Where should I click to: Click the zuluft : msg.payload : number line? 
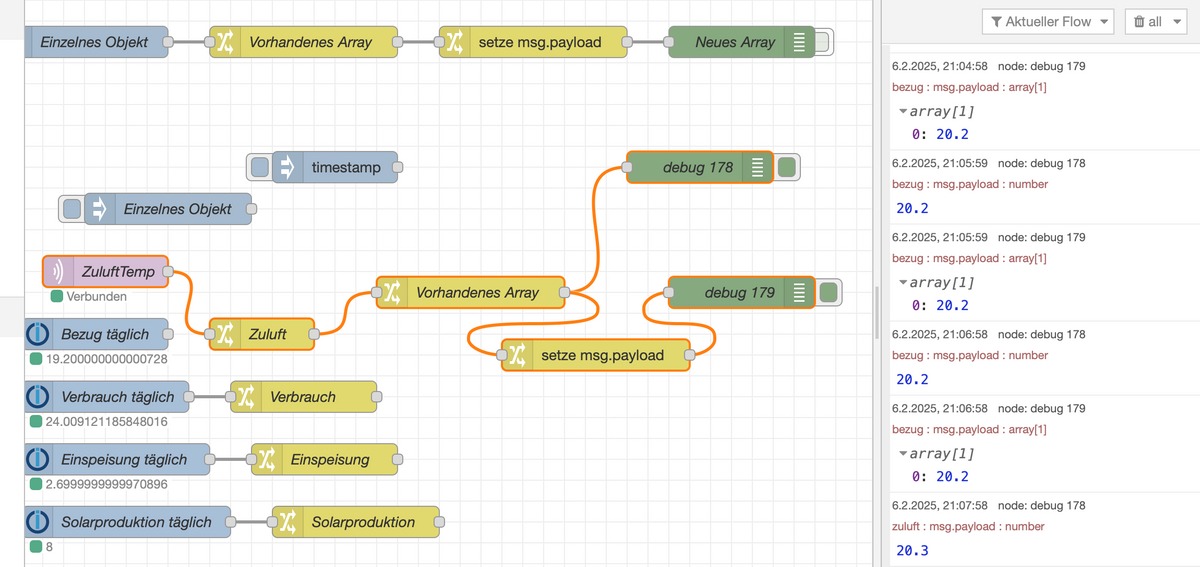pos(968,526)
